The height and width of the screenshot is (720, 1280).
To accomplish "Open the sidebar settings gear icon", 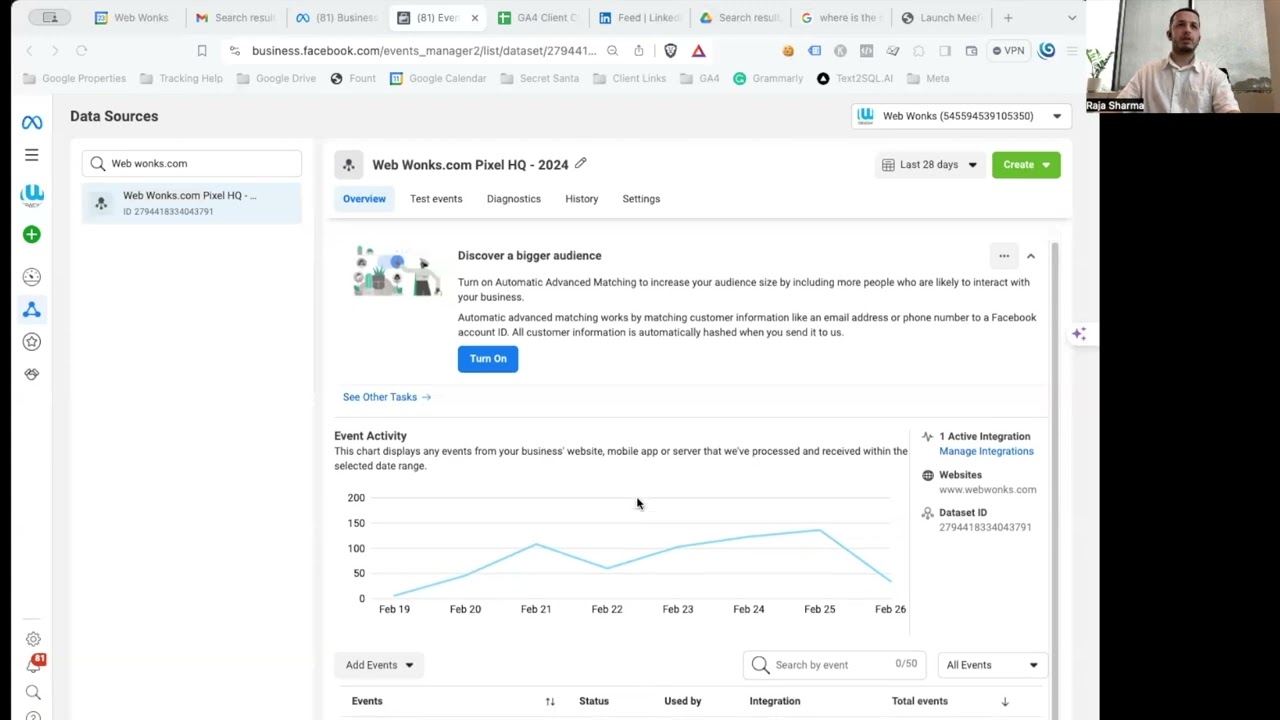I will coord(33,639).
